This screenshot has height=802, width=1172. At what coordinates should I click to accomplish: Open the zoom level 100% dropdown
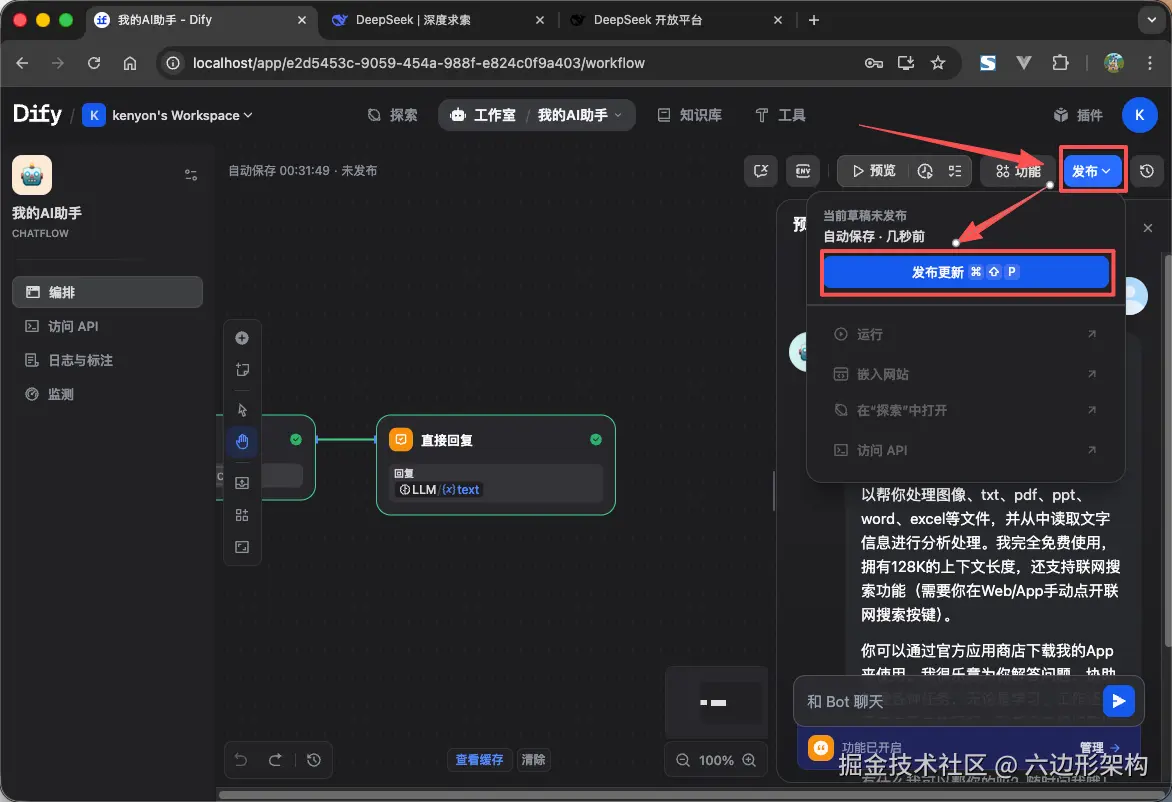[x=716, y=759]
